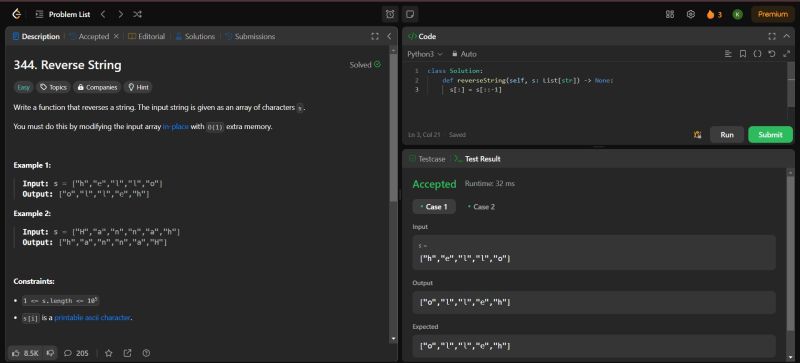Open the help question mark icon
800x363 pixels.
coord(146,353)
